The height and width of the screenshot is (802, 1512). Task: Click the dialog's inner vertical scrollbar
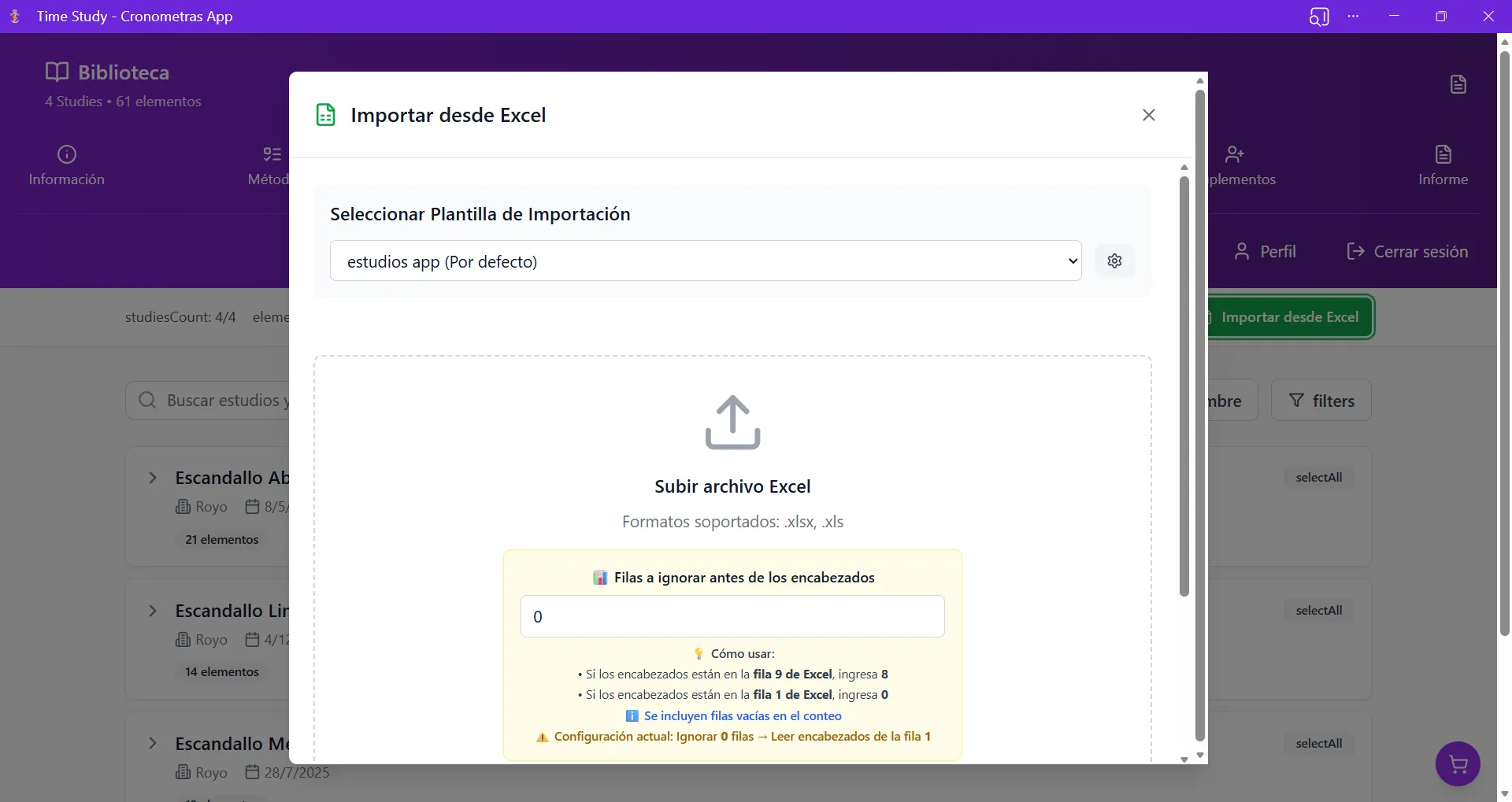pyautogui.click(x=1184, y=386)
